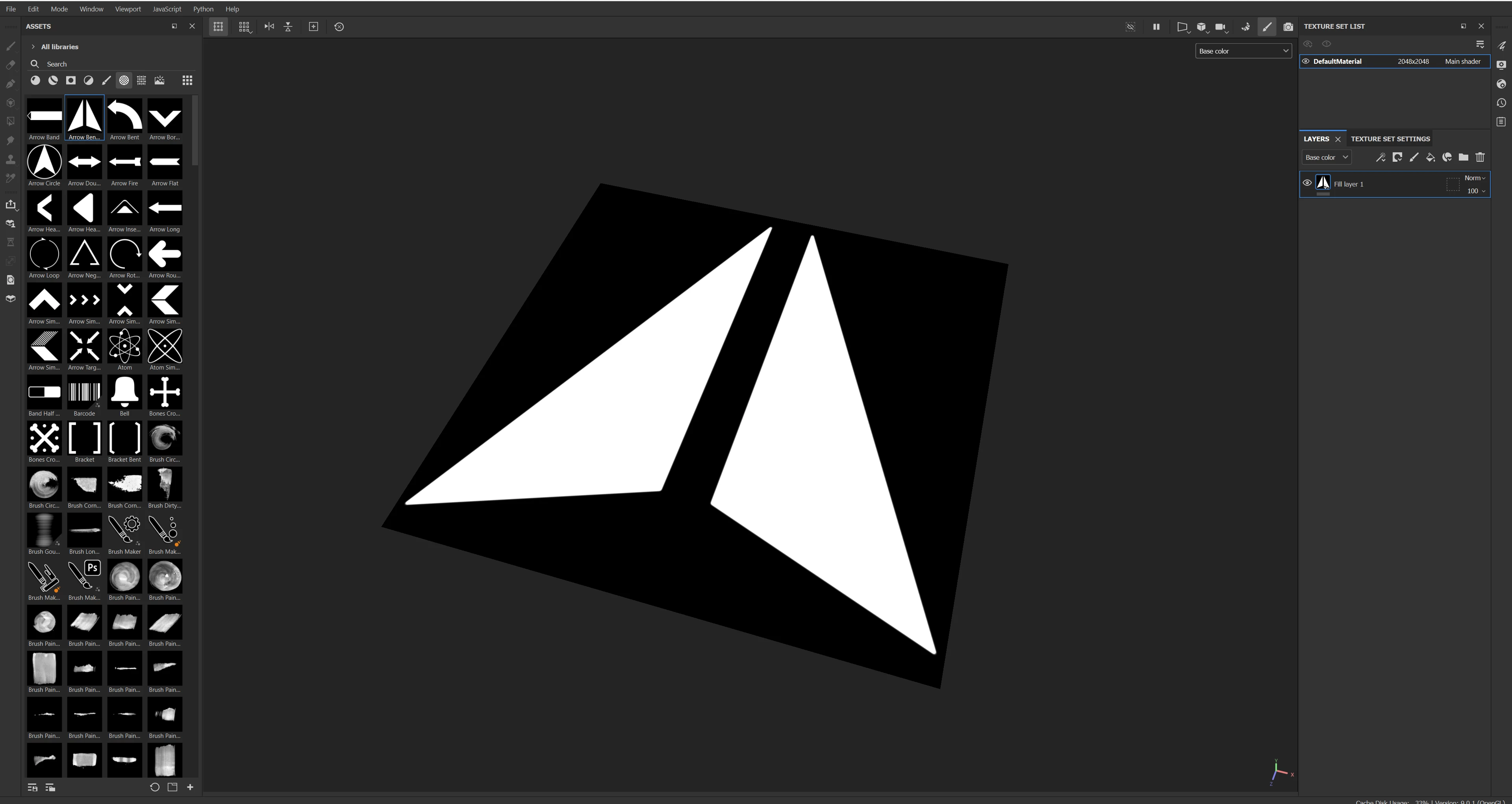Hide Fill layer 1 via eye icon

pyautogui.click(x=1307, y=183)
